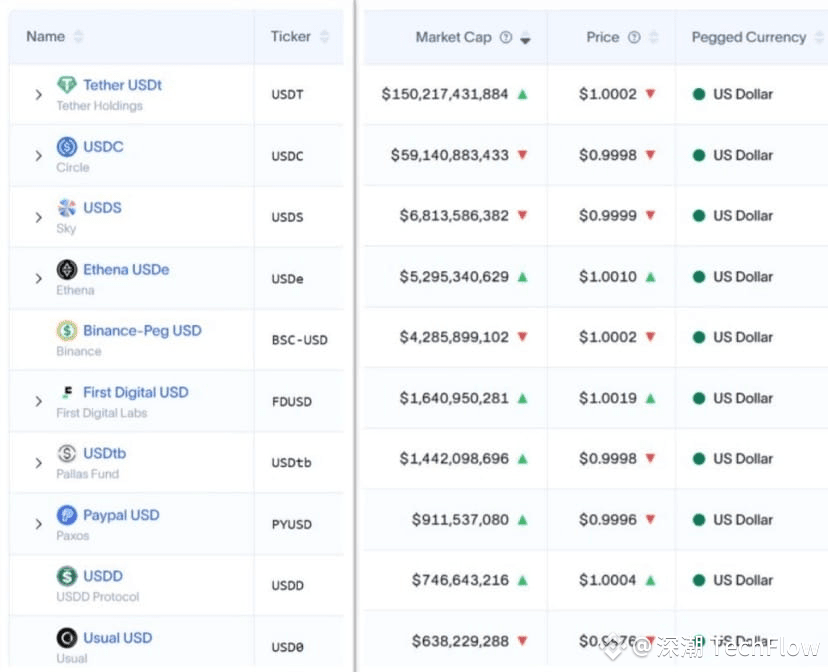Click the Market Cap column header
This screenshot has height=672, width=828.
coord(454,37)
